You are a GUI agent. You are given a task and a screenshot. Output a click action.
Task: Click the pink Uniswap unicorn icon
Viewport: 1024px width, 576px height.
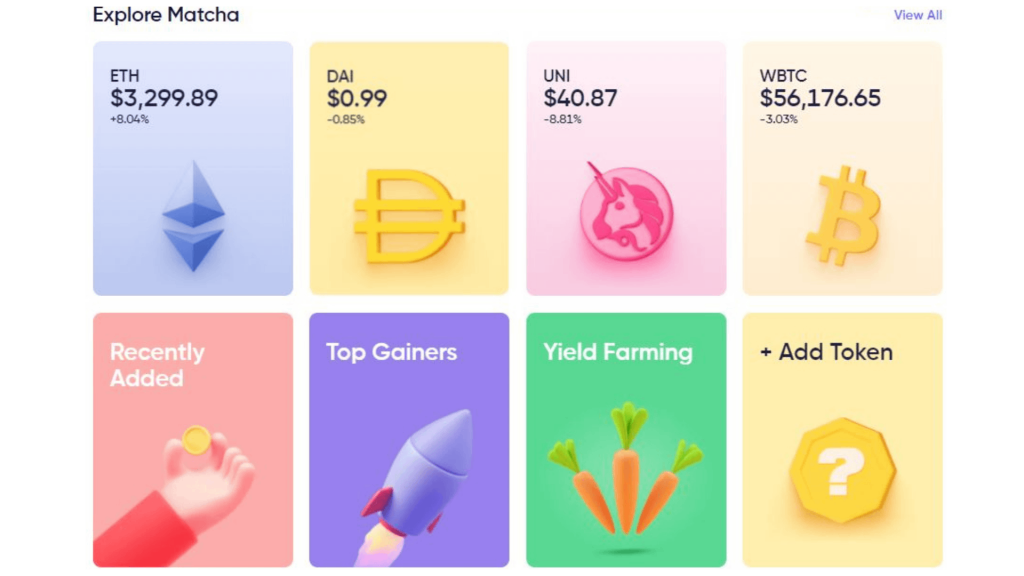[x=626, y=214]
